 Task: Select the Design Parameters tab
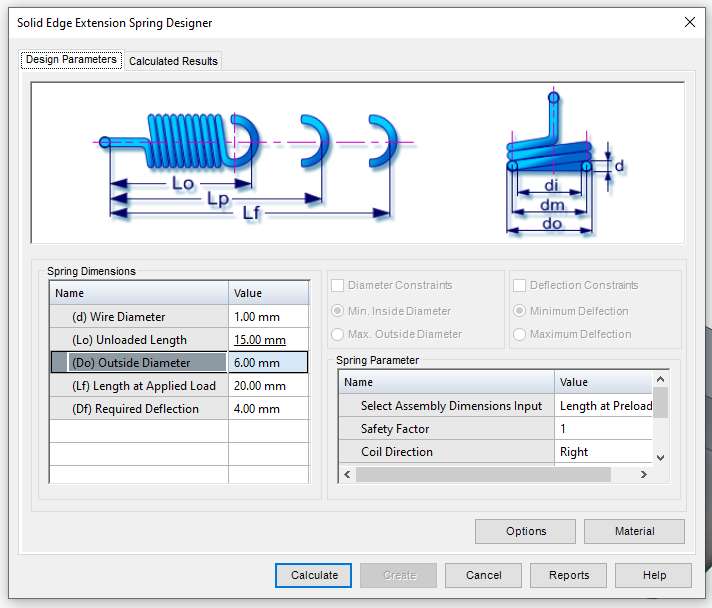(x=71, y=59)
